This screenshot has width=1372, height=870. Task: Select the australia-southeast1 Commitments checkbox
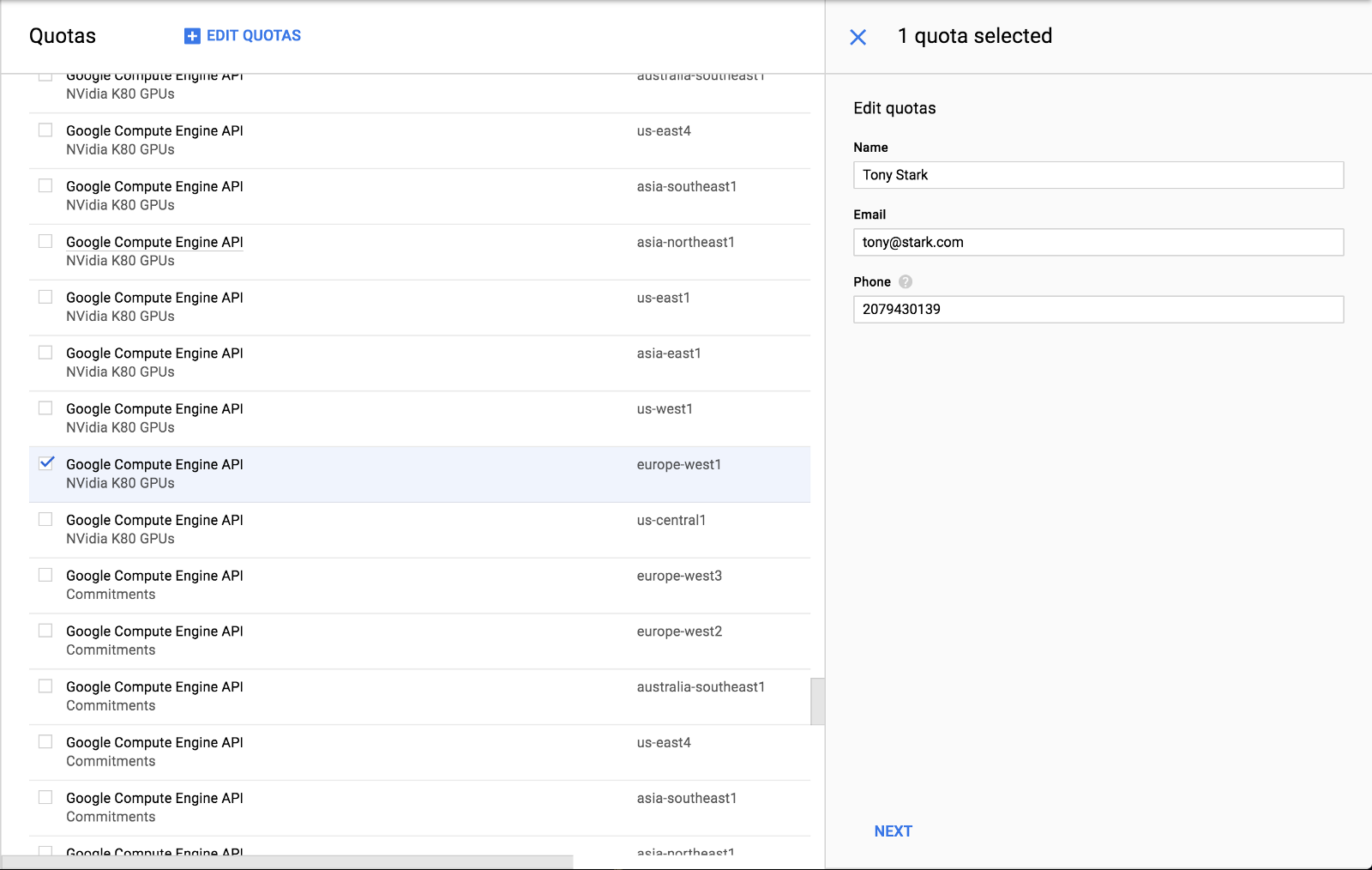pyautogui.click(x=46, y=686)
